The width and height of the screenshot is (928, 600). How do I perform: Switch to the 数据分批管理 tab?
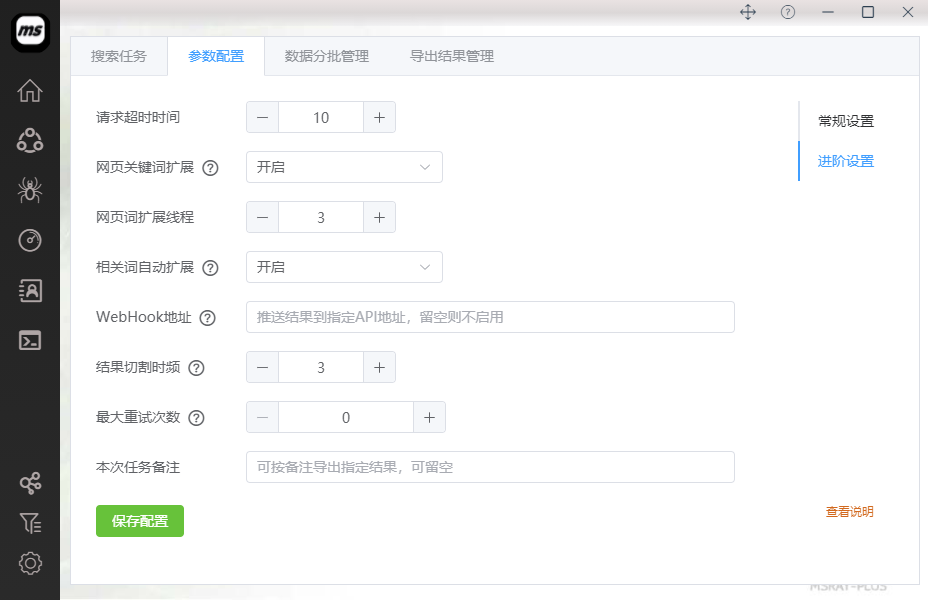click(327, 56)
